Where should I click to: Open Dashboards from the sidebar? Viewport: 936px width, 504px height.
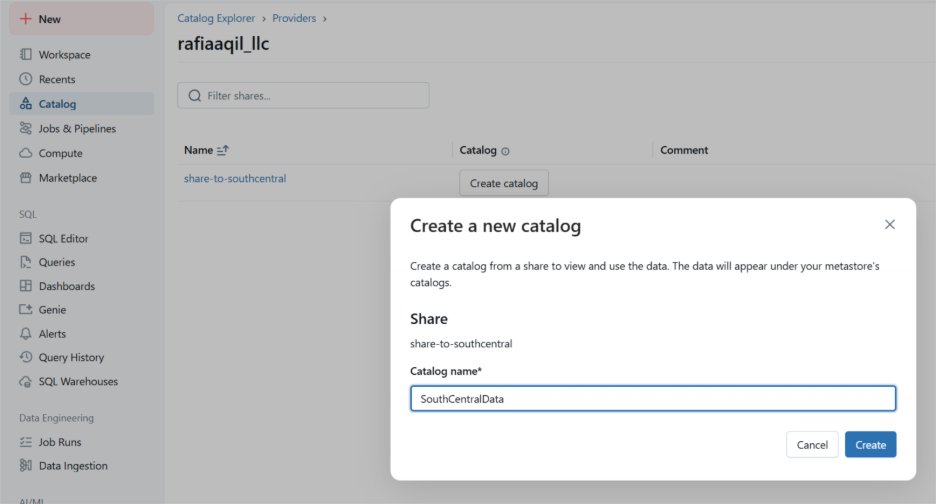(x=66, y=286)
